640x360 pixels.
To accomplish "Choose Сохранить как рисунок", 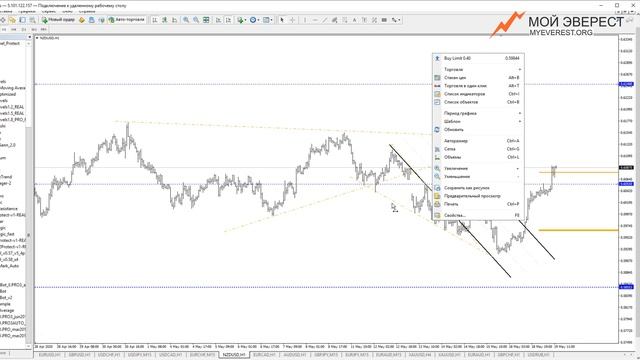I will [478, 188].
